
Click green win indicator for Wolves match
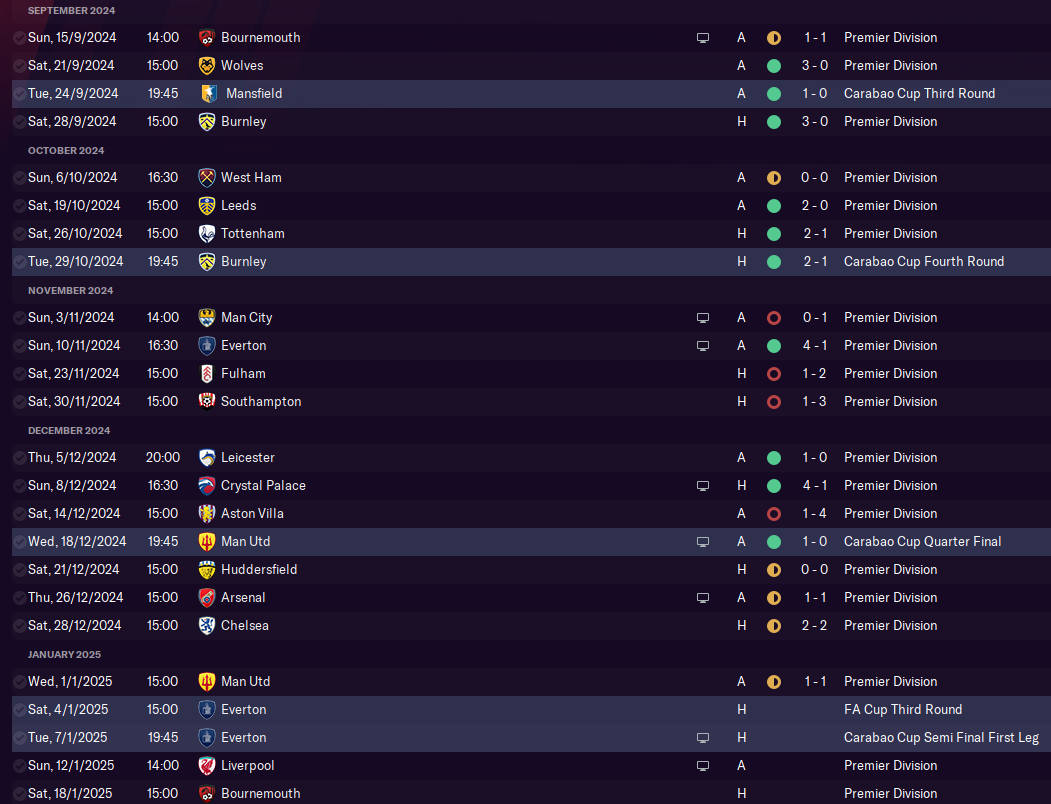coord(774,66)
